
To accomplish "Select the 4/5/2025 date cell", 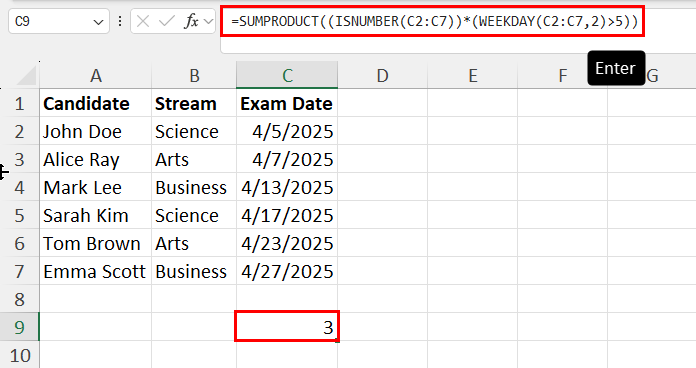I will click(287, 131).
